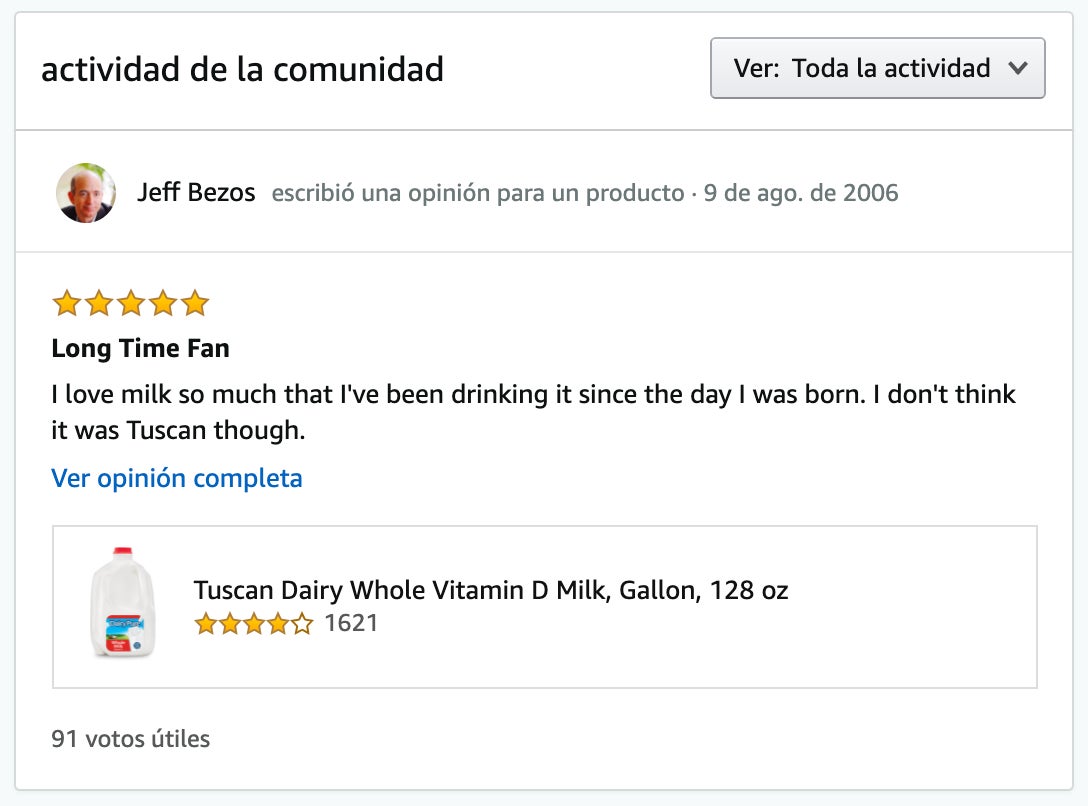This screenshot has height=806, width=1088.
Task: Click the chevron arrow on the activity filter
Action: click(x=1019, y=68)
